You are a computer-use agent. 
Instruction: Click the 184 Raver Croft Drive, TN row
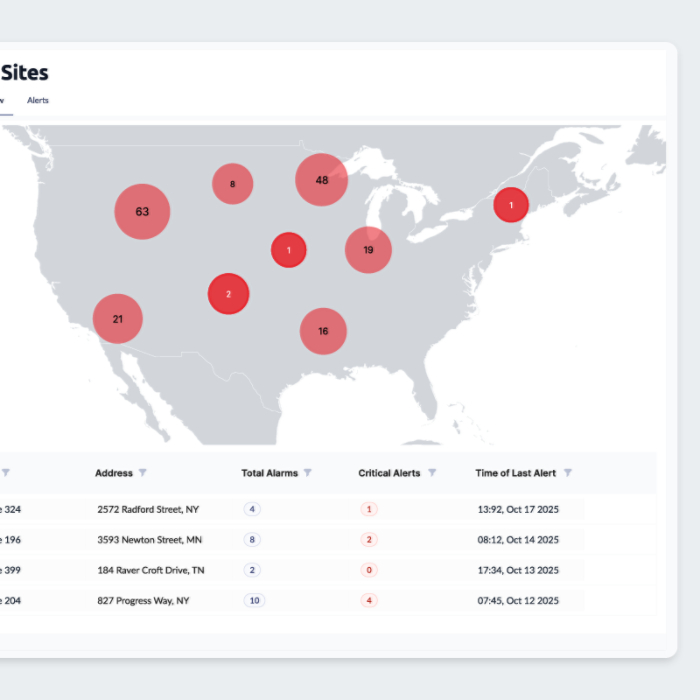pyautogui.click(x=151, y=570)
